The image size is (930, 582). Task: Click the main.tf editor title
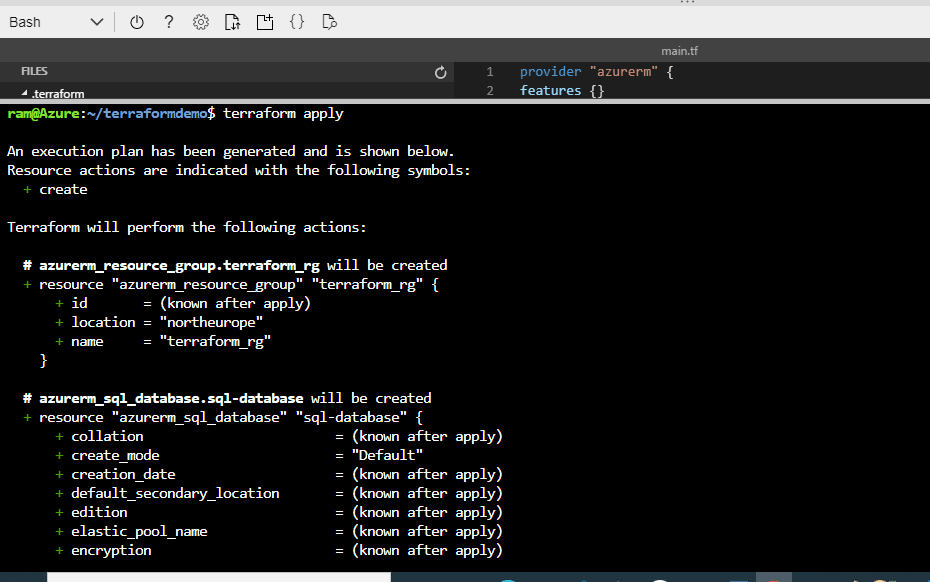coord(679,51)
